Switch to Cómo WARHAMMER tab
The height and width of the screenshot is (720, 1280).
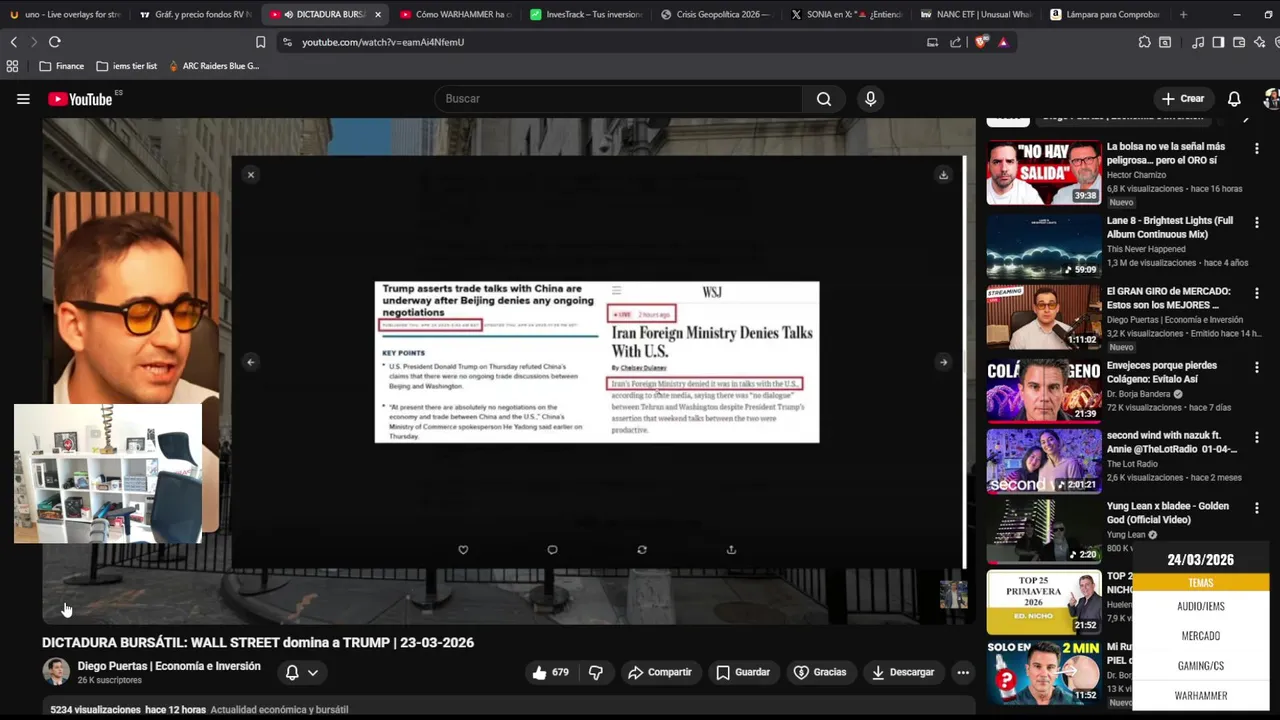pos(455,15)
